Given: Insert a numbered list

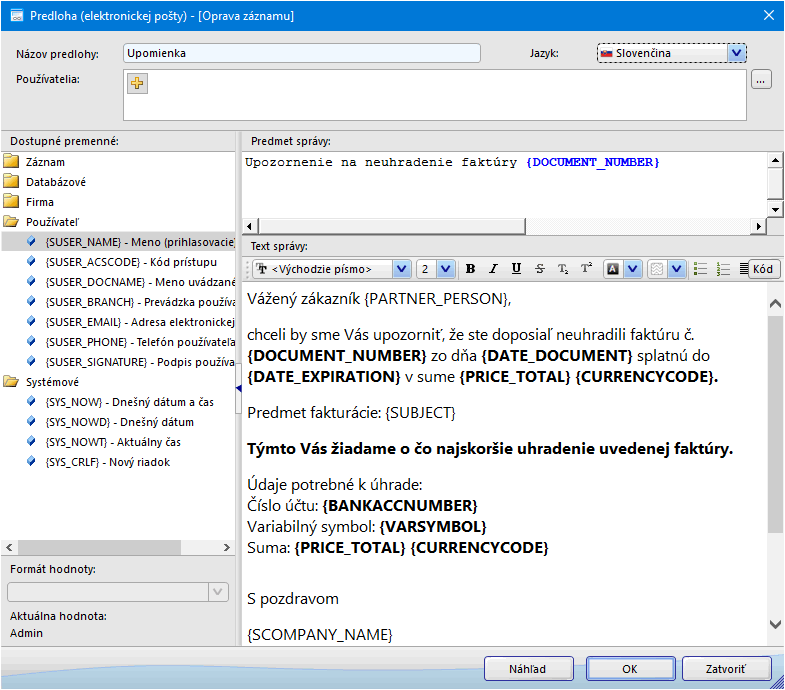Looking at the screenshot, I should coord(724,269).
